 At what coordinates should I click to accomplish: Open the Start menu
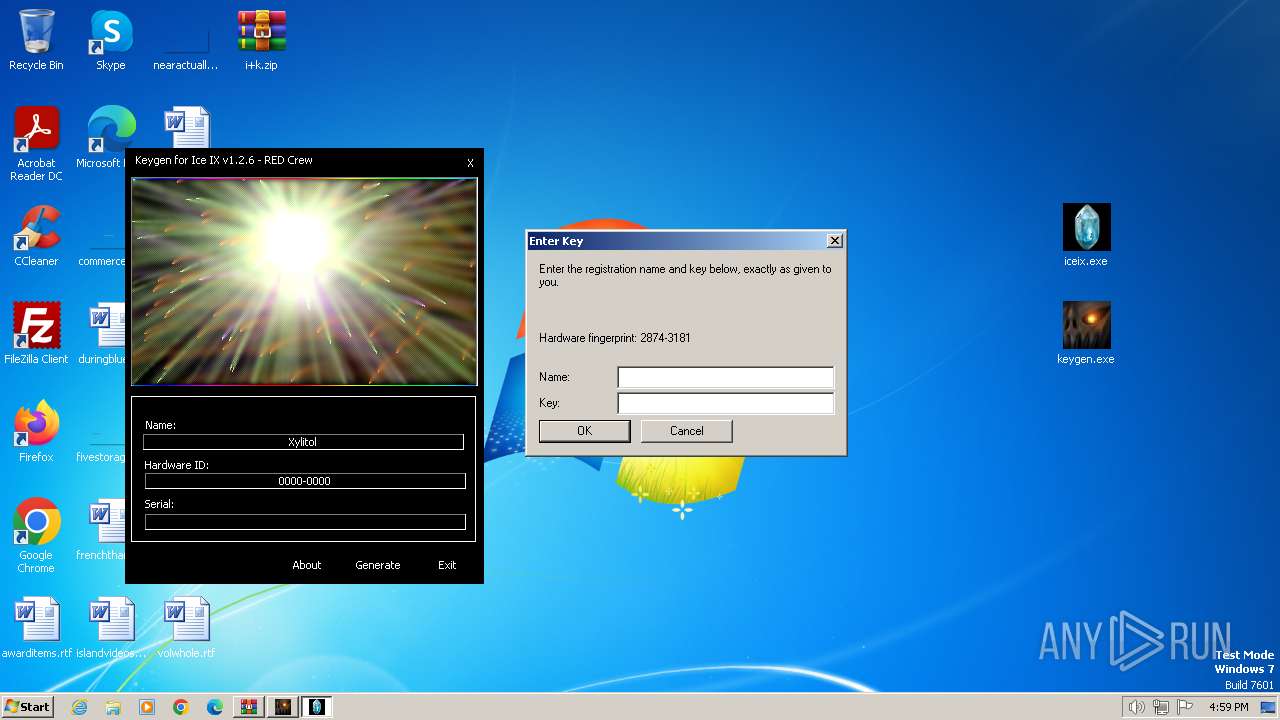pos(28,707)
